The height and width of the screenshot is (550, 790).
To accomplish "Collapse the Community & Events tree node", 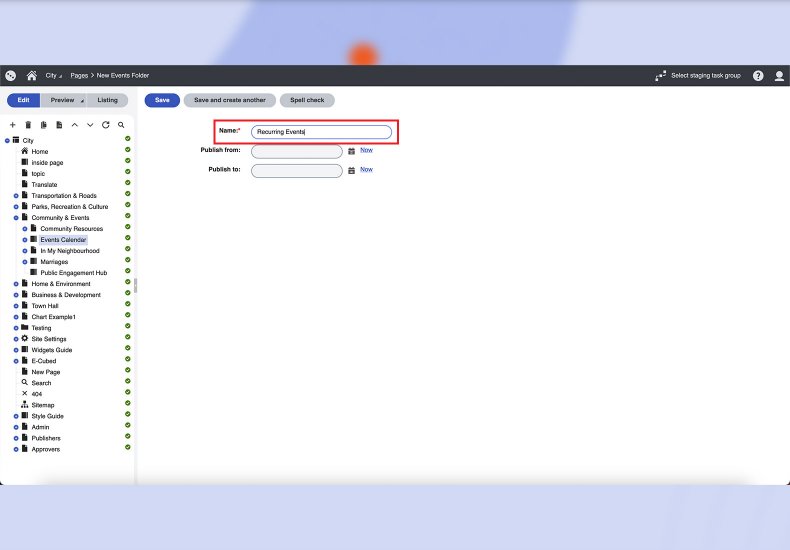I will tap(16, 218).
